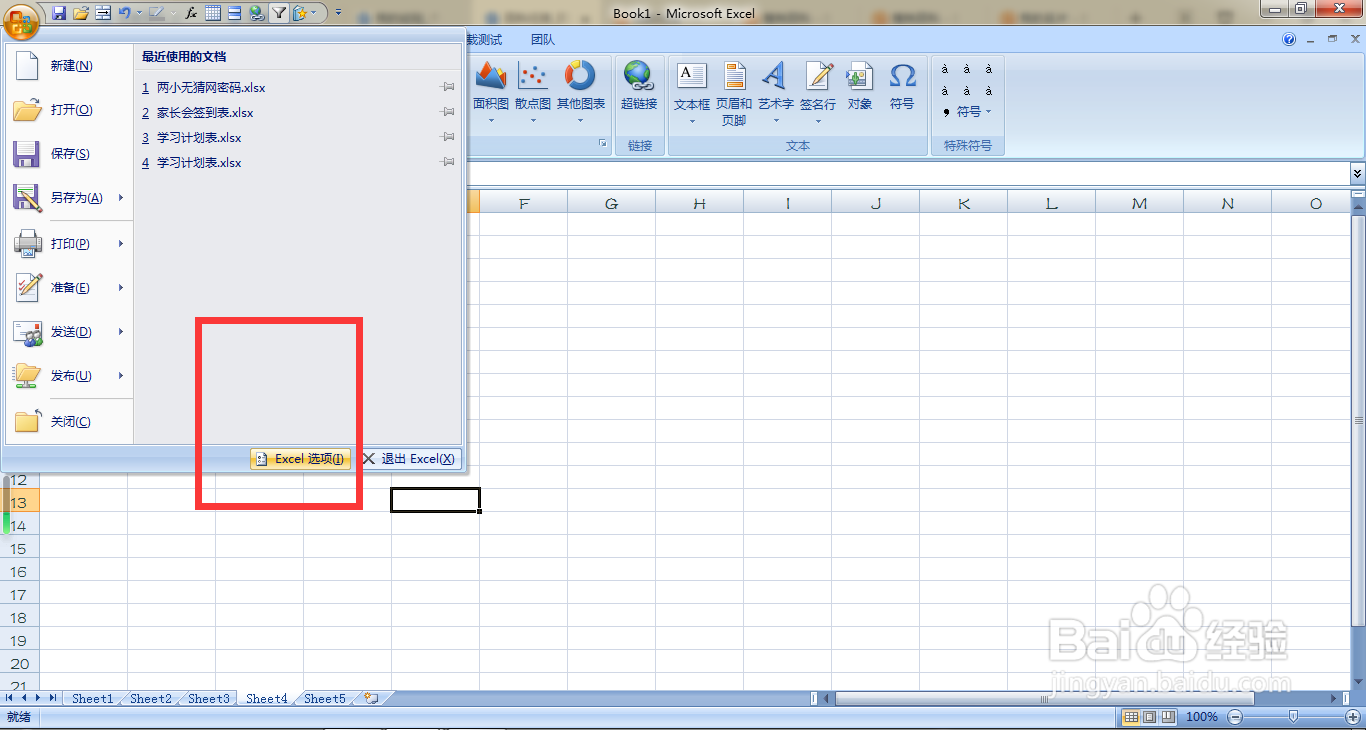The image size is (1366, 730).
Task: Click the Open folder icon in quick toolbar
Action: click(x=81, y=13)
